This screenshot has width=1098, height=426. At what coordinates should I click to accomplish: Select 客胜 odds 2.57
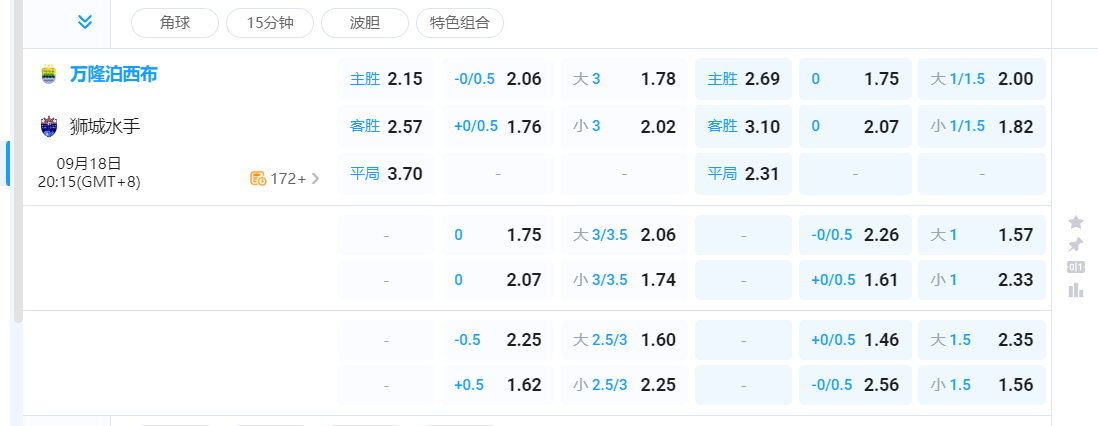(x=386, y=127)
